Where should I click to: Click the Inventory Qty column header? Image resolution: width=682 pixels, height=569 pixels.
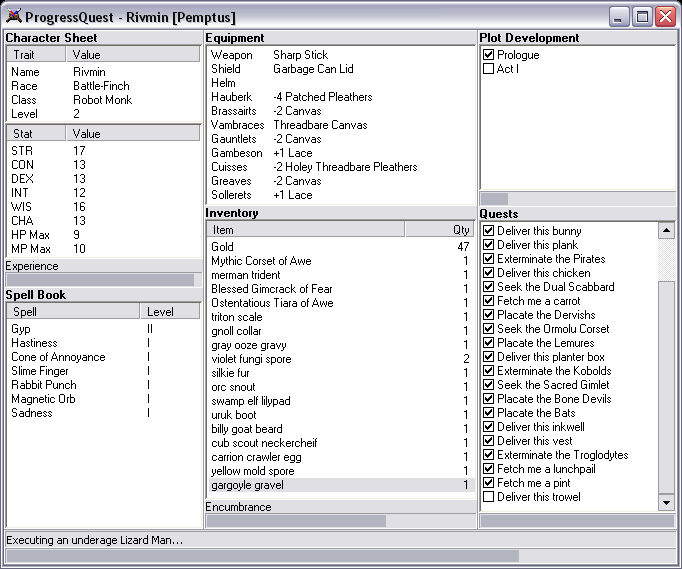coord(439,230)
